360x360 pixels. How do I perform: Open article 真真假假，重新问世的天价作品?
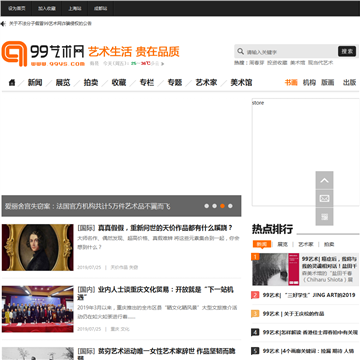(x=165, y=228)
